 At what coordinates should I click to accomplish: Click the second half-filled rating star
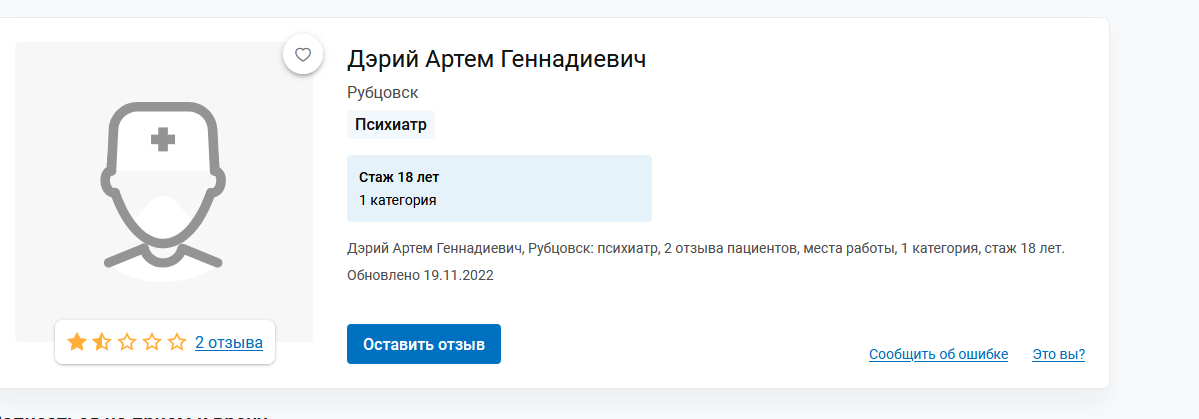coord(102,342)
